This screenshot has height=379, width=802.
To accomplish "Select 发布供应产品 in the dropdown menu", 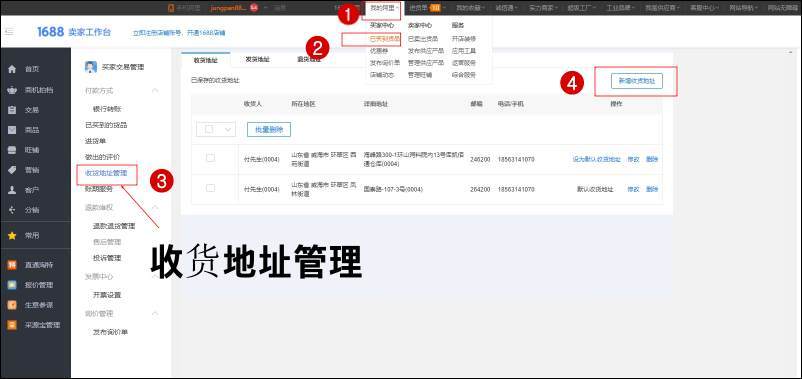I will [426, 51].
